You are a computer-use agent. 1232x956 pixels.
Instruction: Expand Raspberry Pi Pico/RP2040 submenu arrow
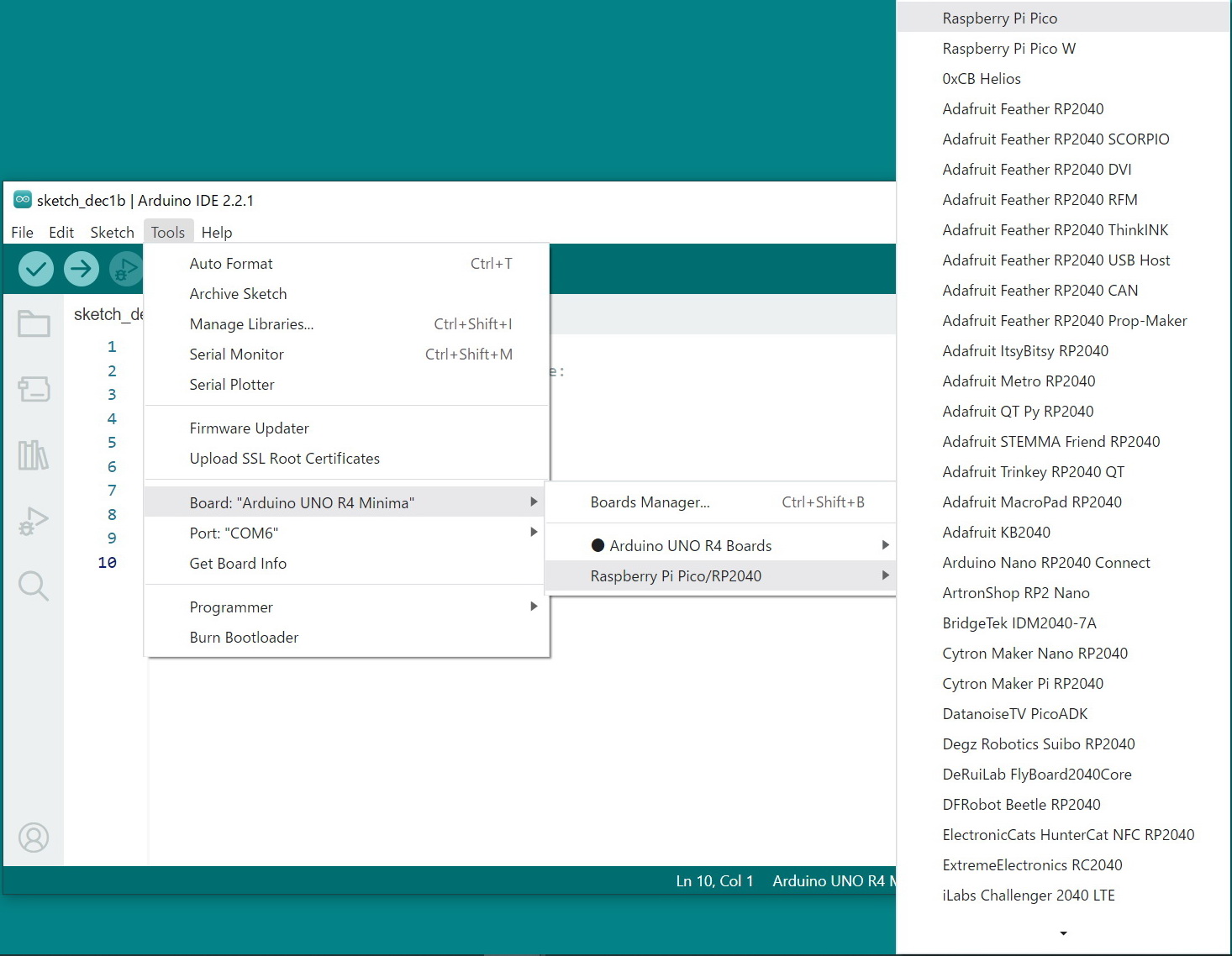(885, 575)
